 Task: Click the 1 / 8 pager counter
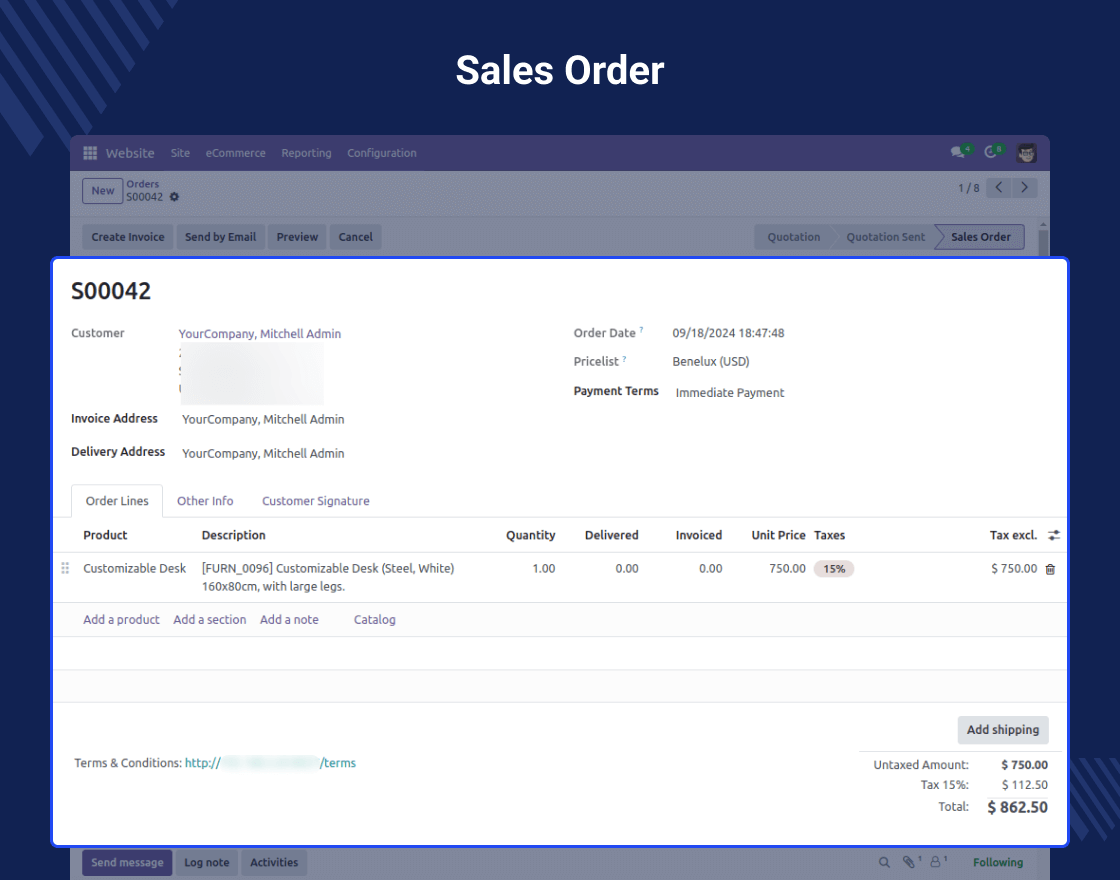coord(969,188)
